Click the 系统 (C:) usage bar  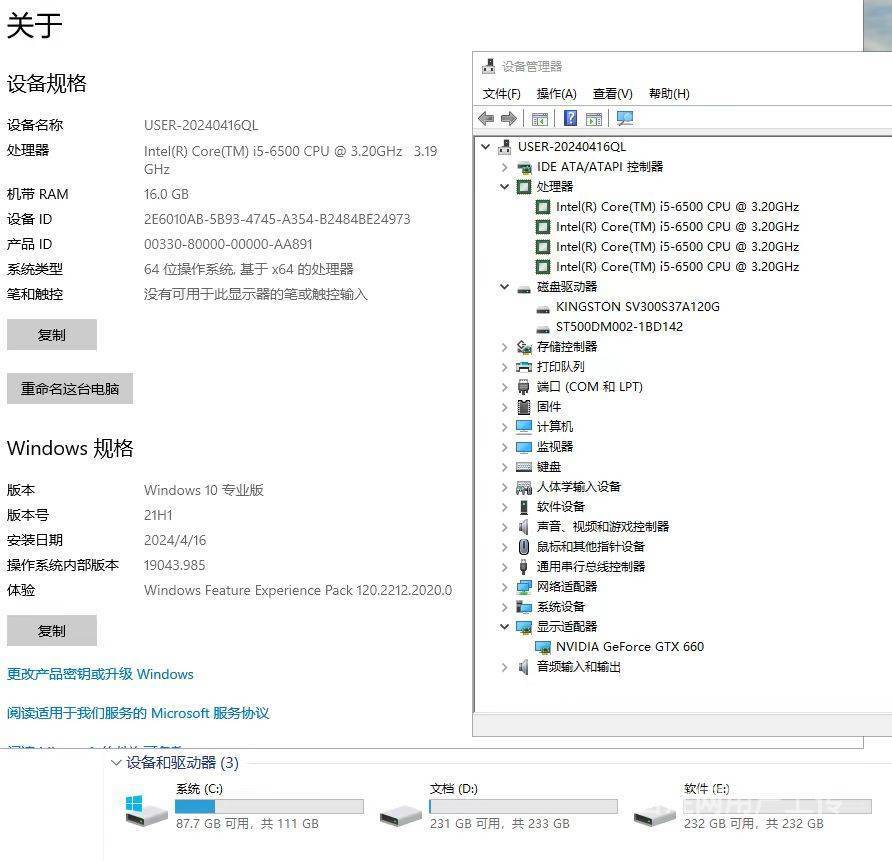pyautogui.click(x=269, y=806)
